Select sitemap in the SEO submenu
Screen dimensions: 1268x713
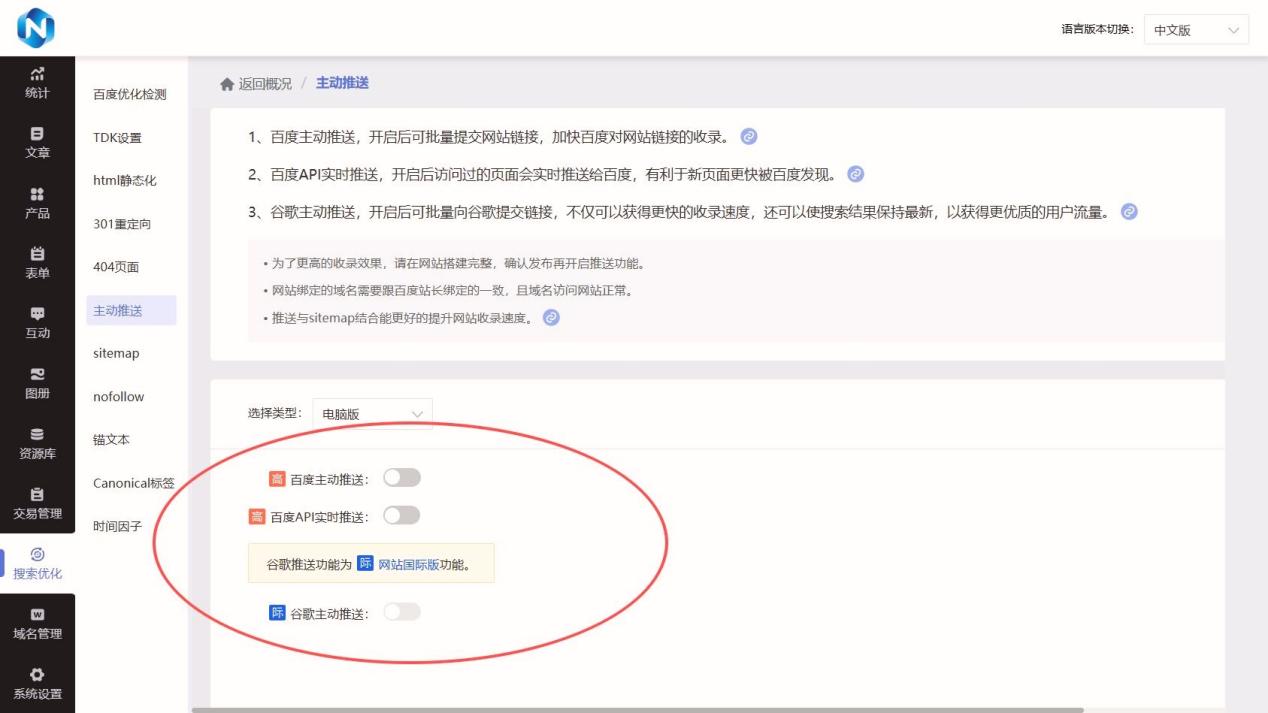click(116, 354)
